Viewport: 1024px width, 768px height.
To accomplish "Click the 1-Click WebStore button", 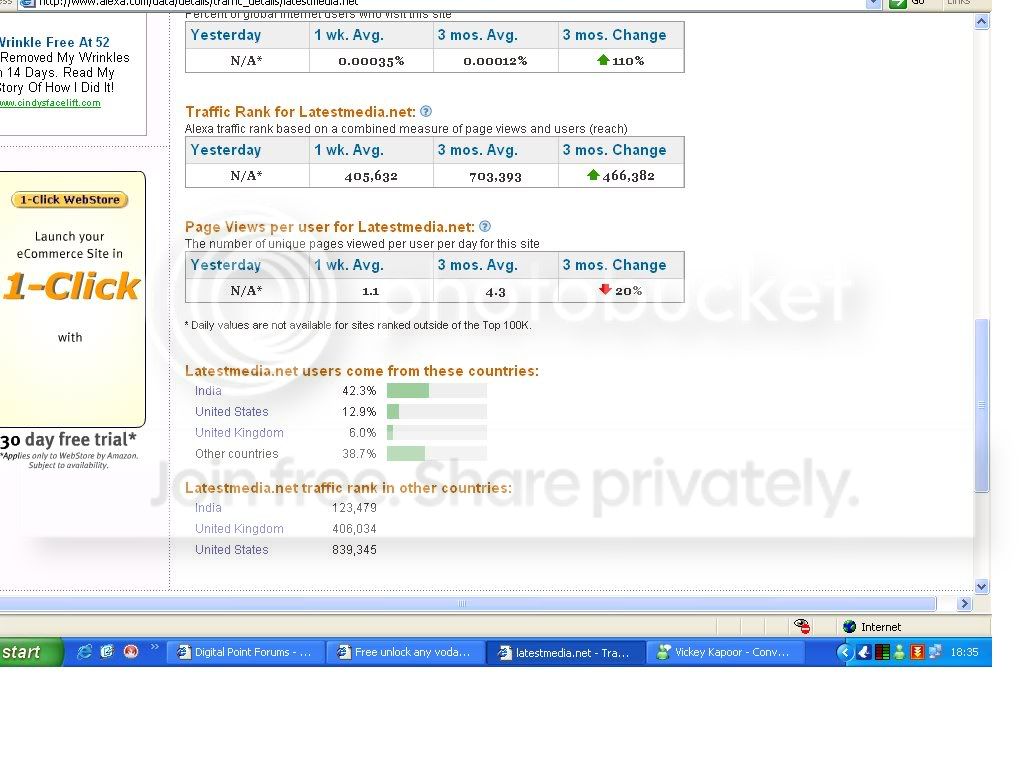I will tap(69, 199).
